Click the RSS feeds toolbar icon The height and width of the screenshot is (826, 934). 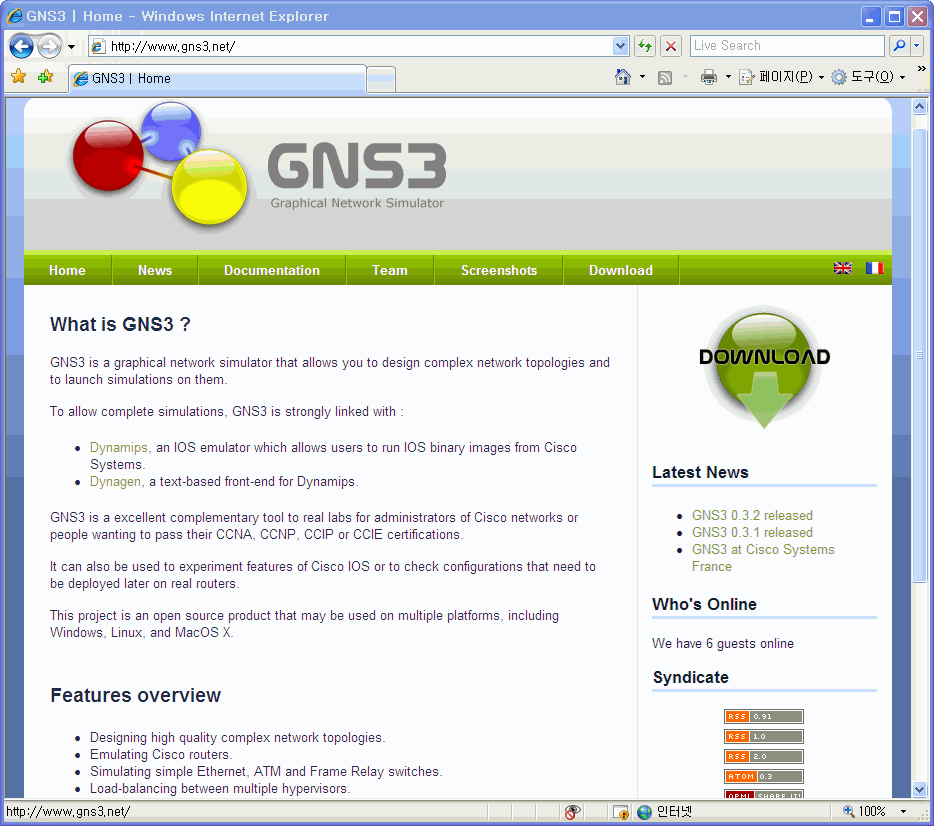(x=665, y=77)
